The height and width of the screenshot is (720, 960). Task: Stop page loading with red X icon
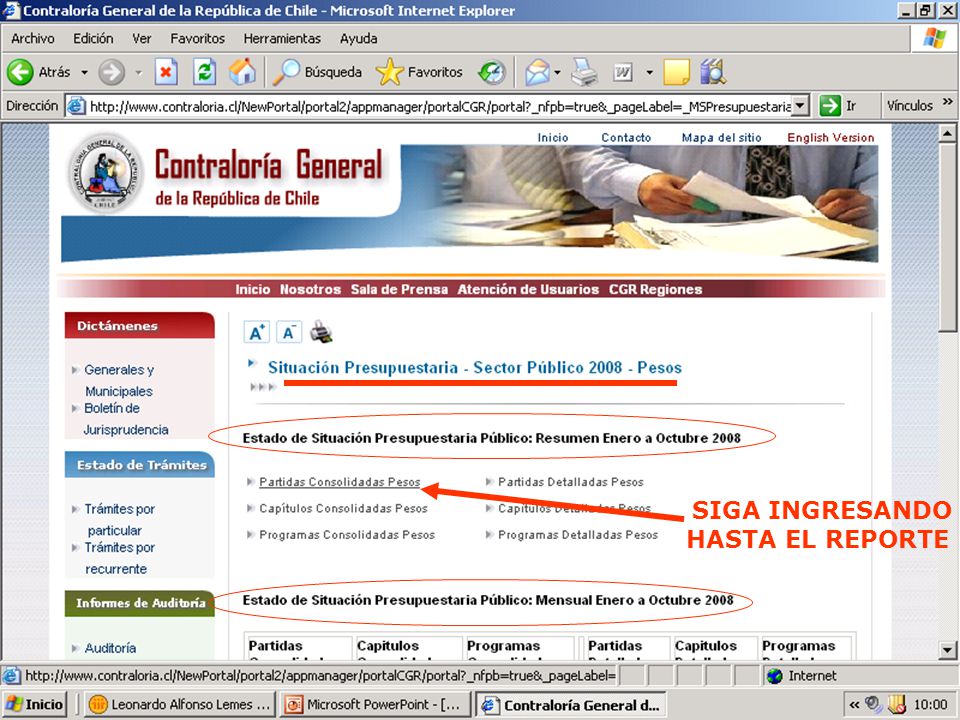click(165, 72)
